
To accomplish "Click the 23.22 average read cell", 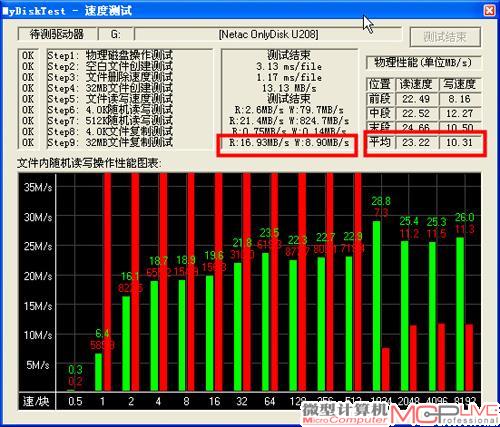I will pos(416,143).
